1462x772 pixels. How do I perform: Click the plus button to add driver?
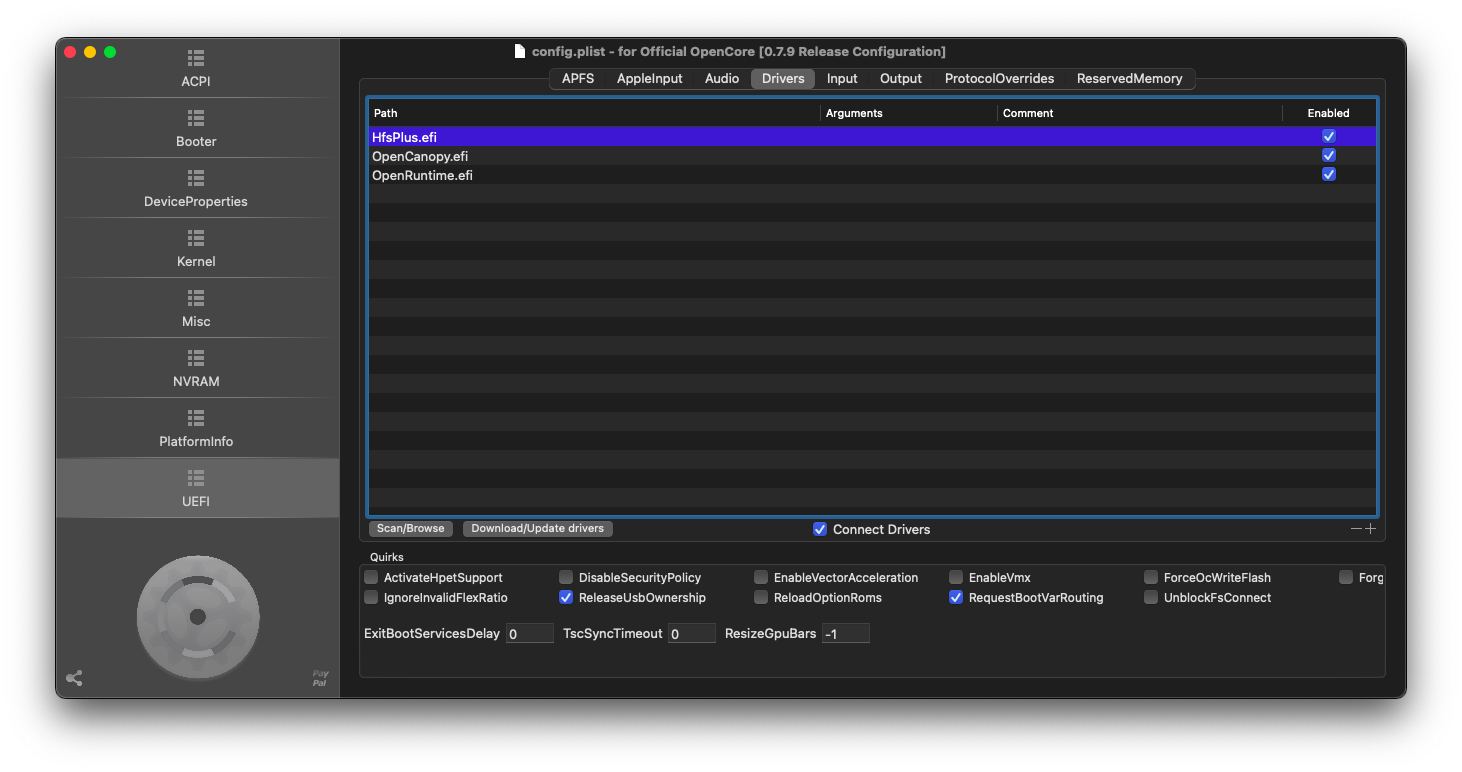[1370, 529]
